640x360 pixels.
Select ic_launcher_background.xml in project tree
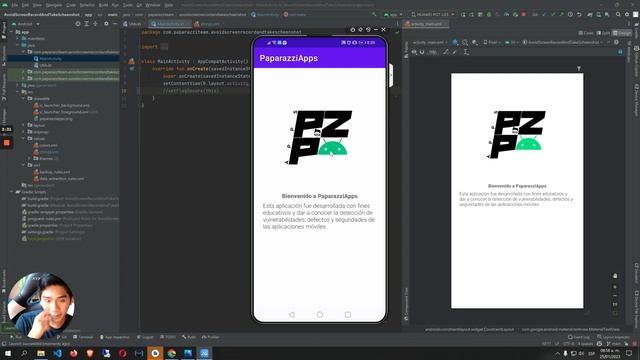click(x=61, y=105)
